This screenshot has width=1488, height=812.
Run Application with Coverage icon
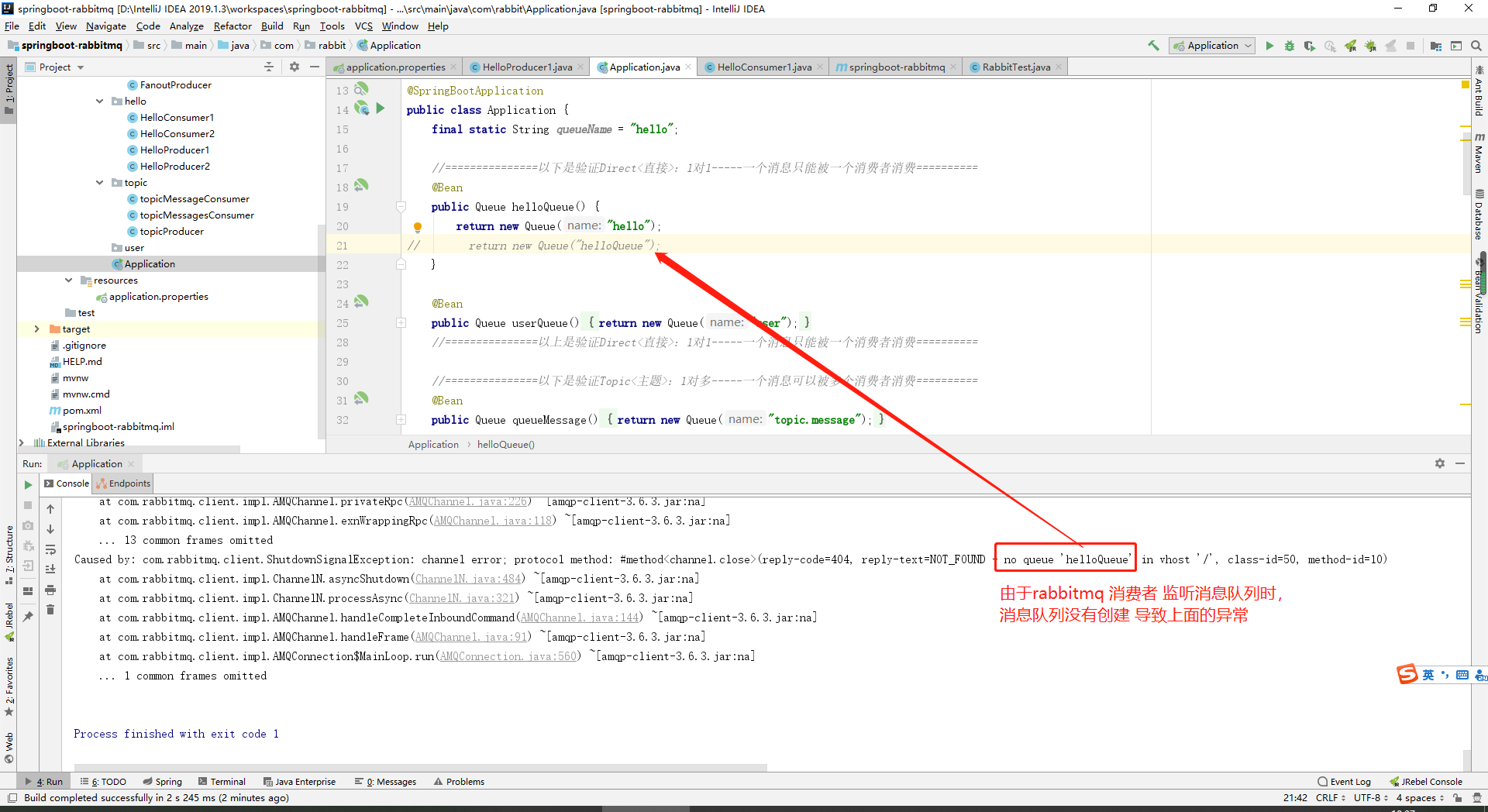(1310, 46)
